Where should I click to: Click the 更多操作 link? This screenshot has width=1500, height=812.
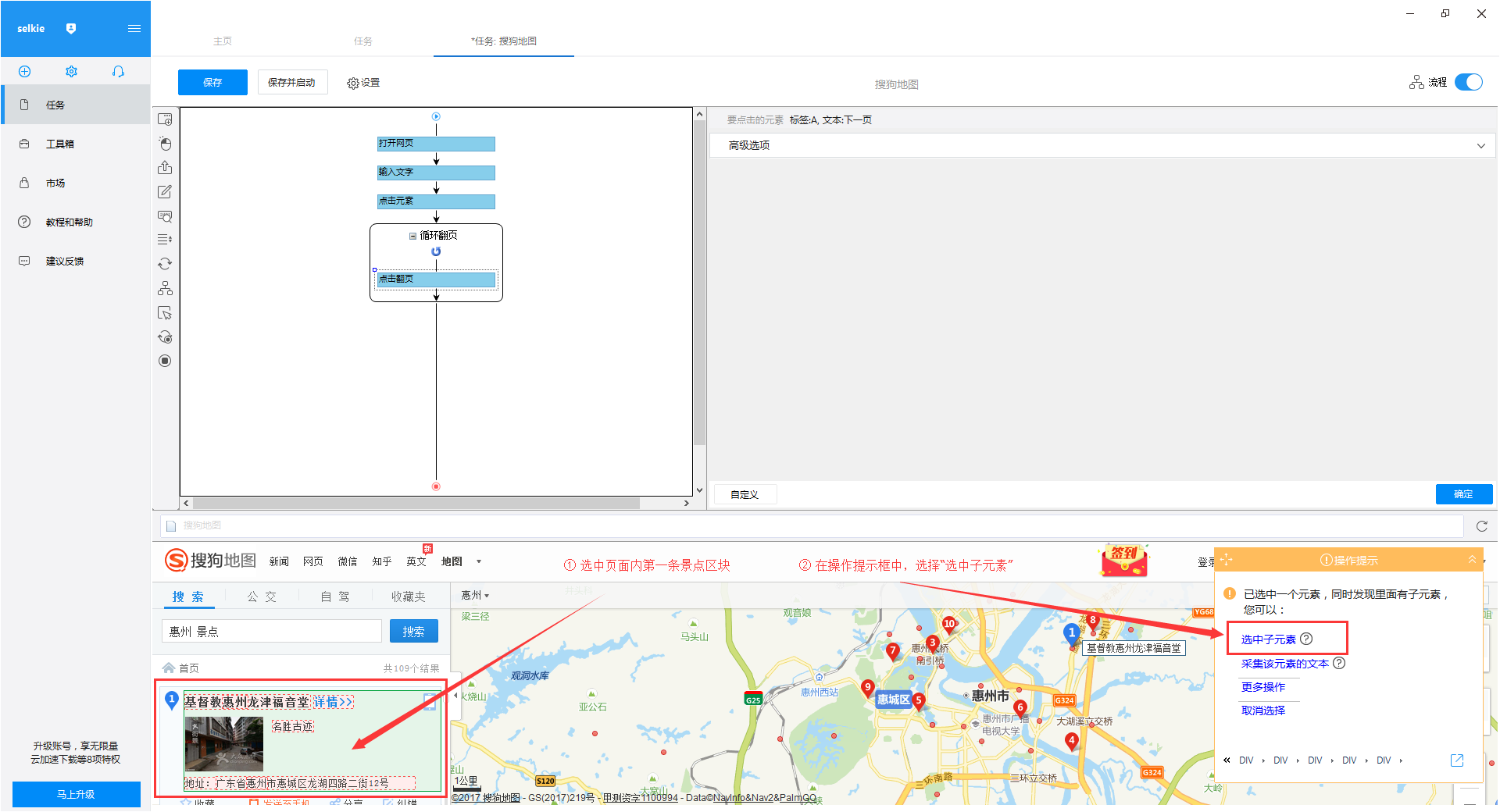point(1262,687)
